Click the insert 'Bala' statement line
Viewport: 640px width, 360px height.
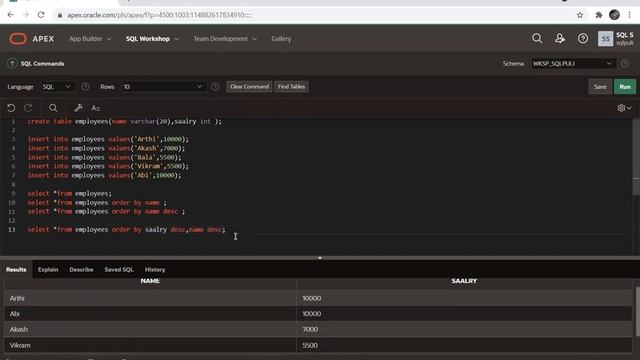pyautogui.click(x=104, y=157)
